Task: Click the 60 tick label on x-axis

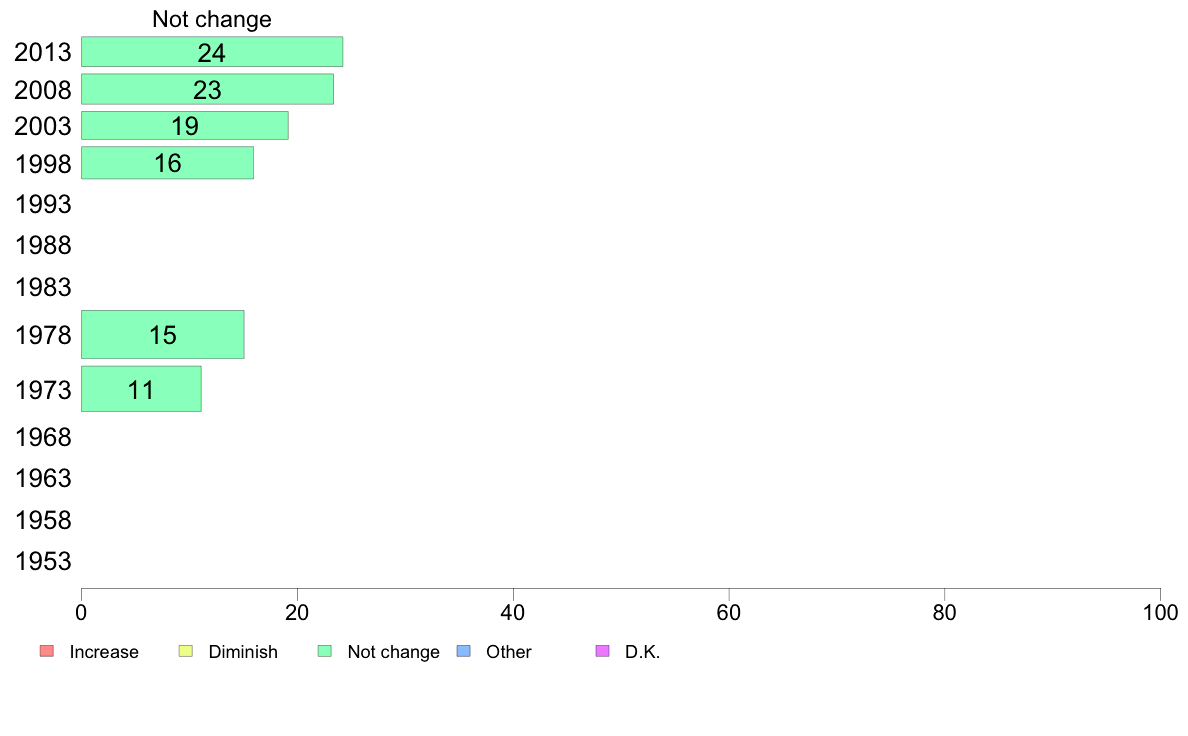Action: 728,611
